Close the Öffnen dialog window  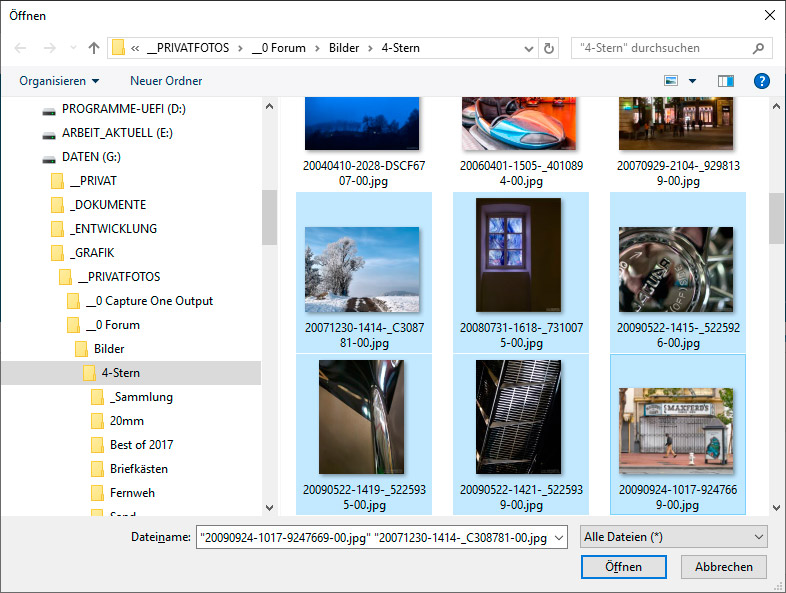[x=770, y=16]
